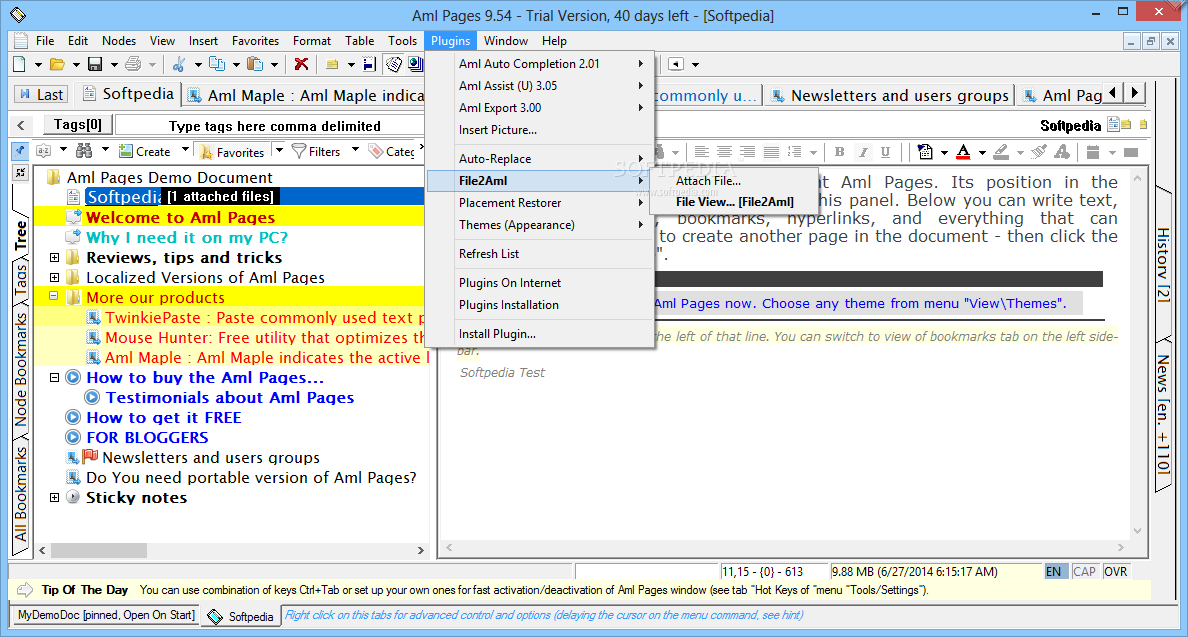Choose File View... [File2Aml]
The height and width of the screenshot is (637, 1188).
point(734,202)
